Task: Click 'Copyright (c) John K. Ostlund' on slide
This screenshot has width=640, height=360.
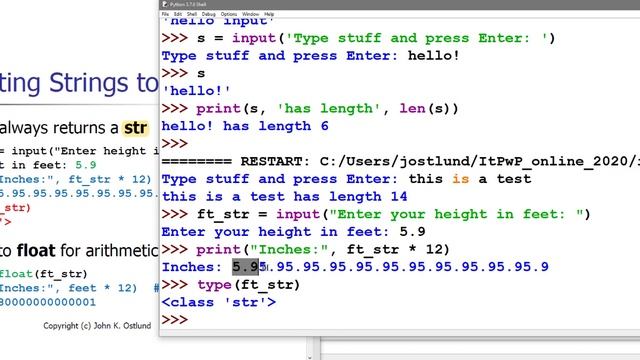Action: tap(97, 326)
